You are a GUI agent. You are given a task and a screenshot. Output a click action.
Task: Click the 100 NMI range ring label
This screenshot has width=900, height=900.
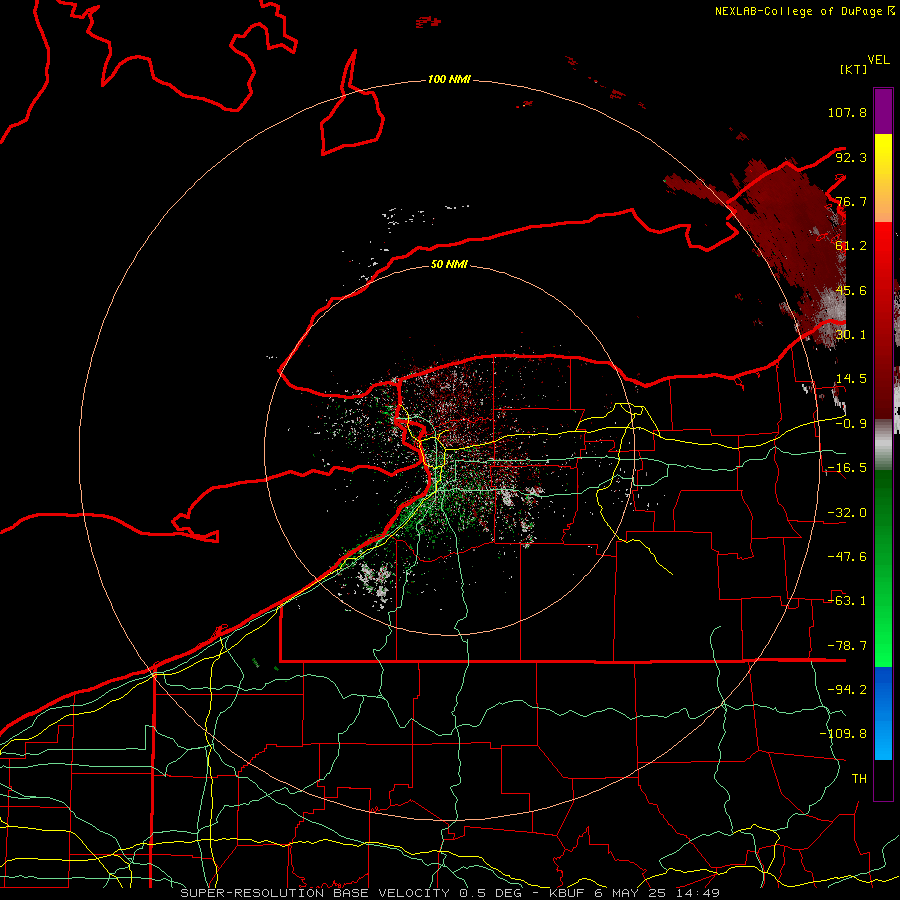coord(449,79)
